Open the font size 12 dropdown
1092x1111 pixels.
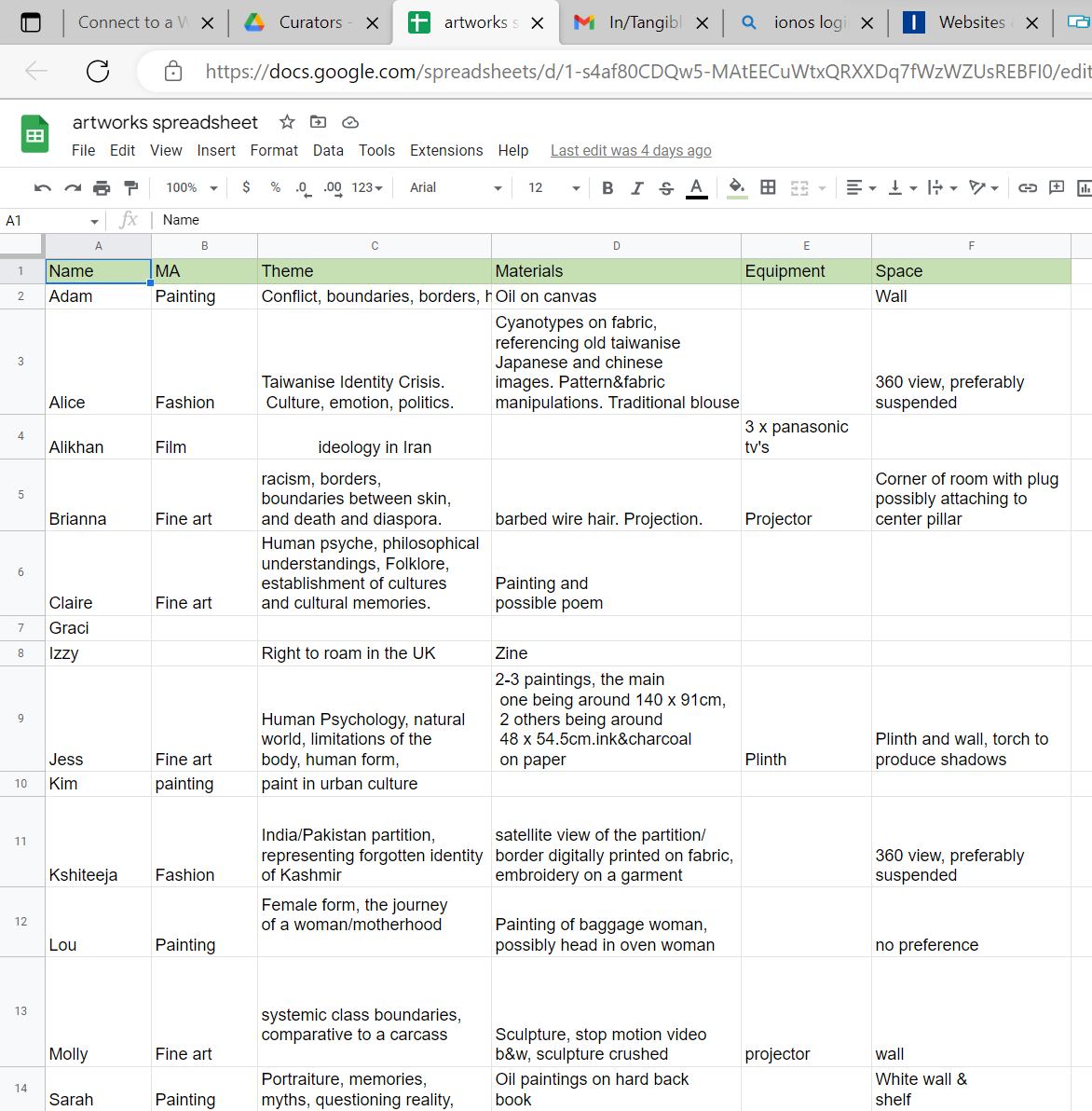click(553, 187)
